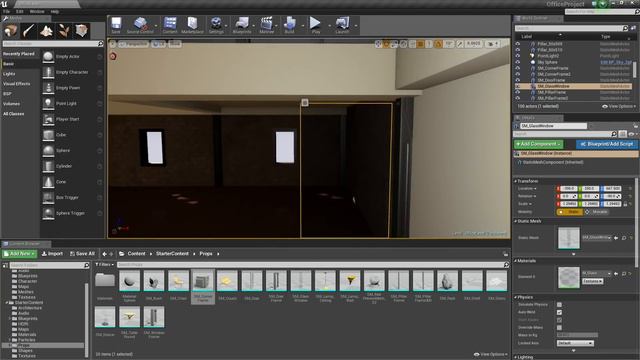This screenshot has height=360, width=640.
Task: Select the Empty Actor item
Action: pos(72,57)
